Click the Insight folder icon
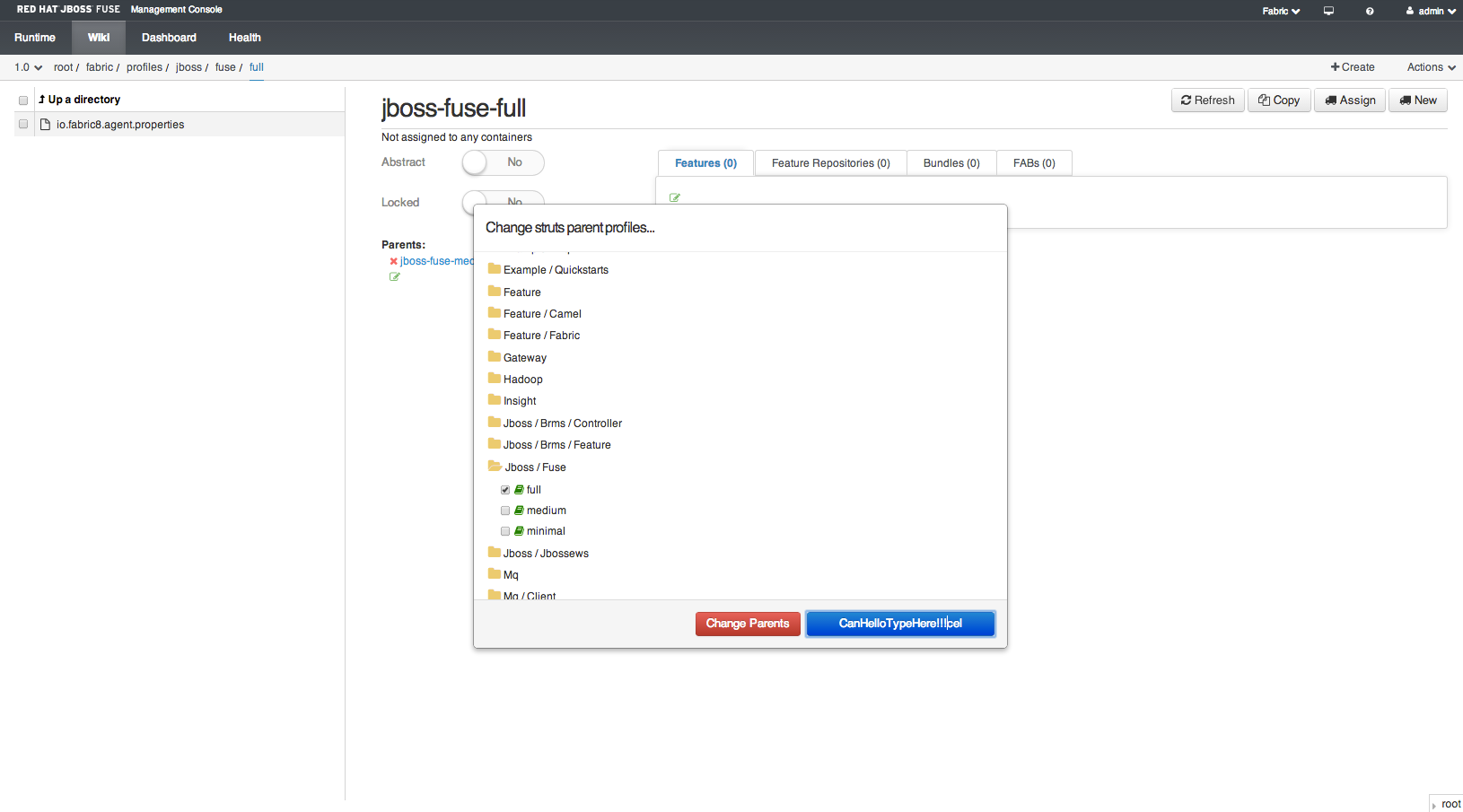1463x812 pixels. (494, 400)
